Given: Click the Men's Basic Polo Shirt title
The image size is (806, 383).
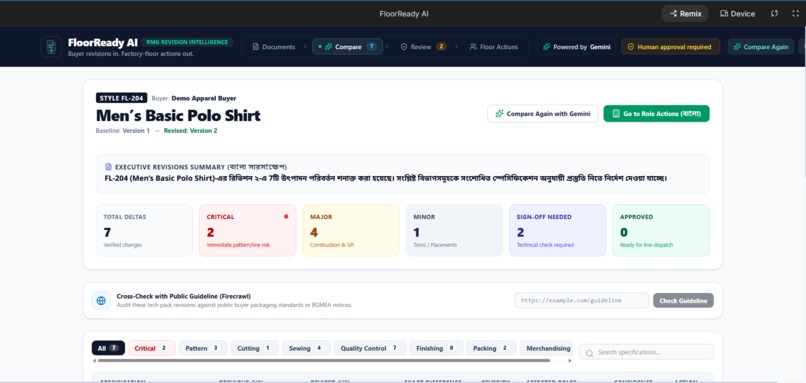Looking at the screenshot, I should coord(178,115).
